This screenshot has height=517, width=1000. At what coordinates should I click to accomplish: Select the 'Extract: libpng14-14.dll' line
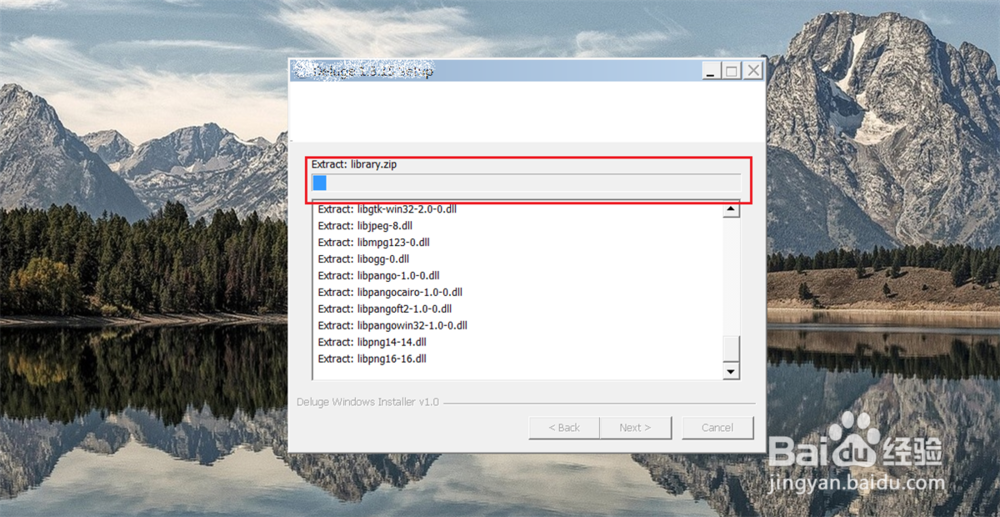[372, 342]
